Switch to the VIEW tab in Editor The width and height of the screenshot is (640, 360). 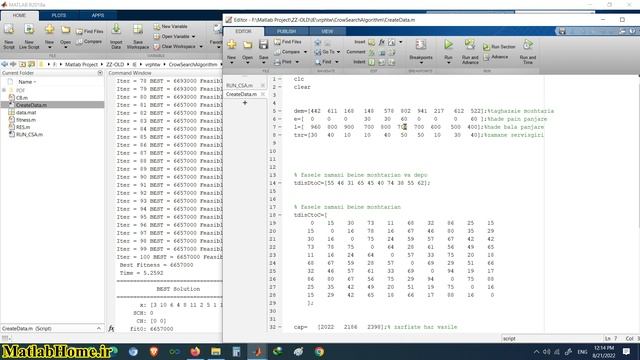tap(327, 31)
